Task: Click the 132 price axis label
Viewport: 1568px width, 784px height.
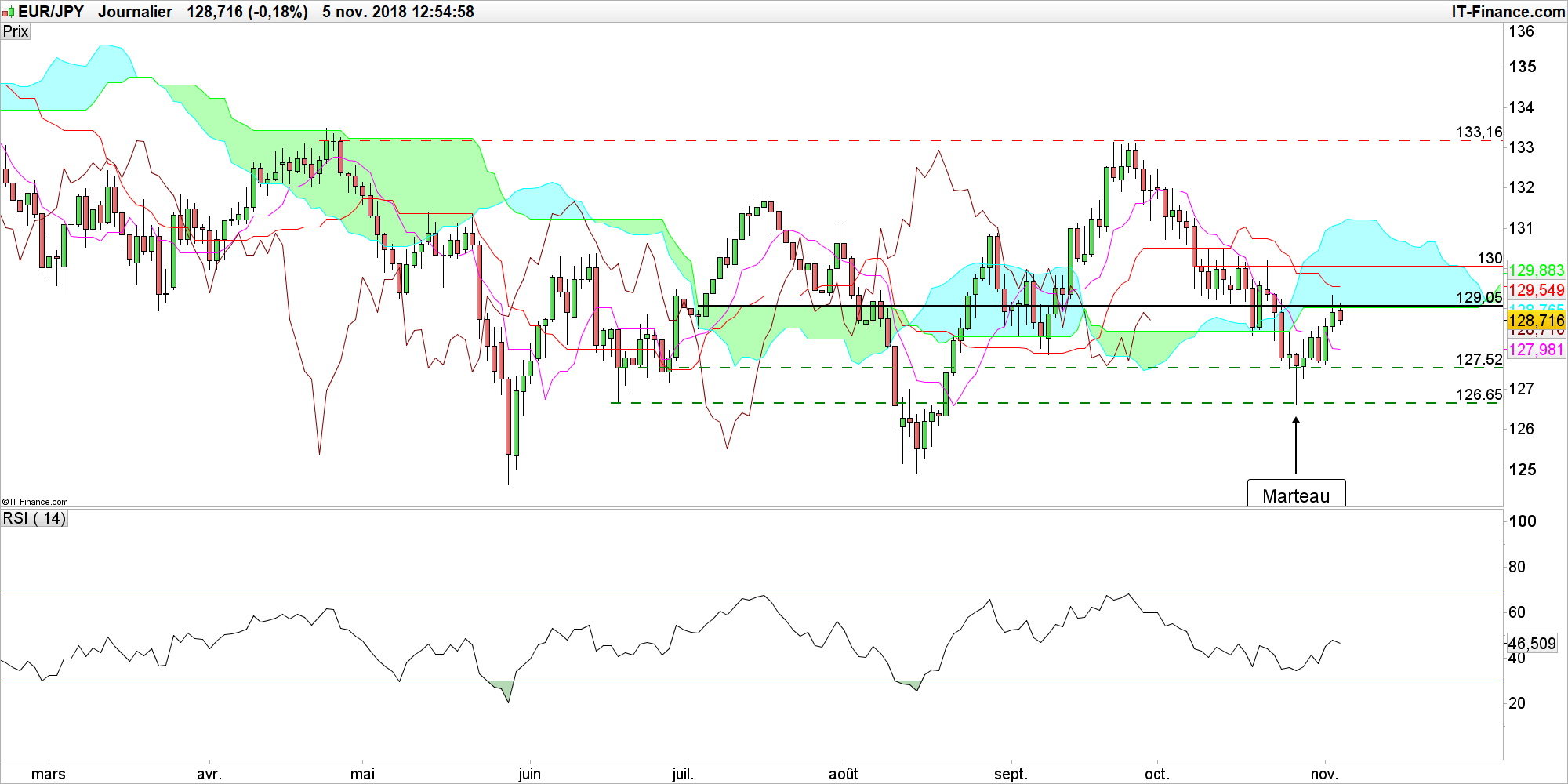Action: (x=1521, y=187)
